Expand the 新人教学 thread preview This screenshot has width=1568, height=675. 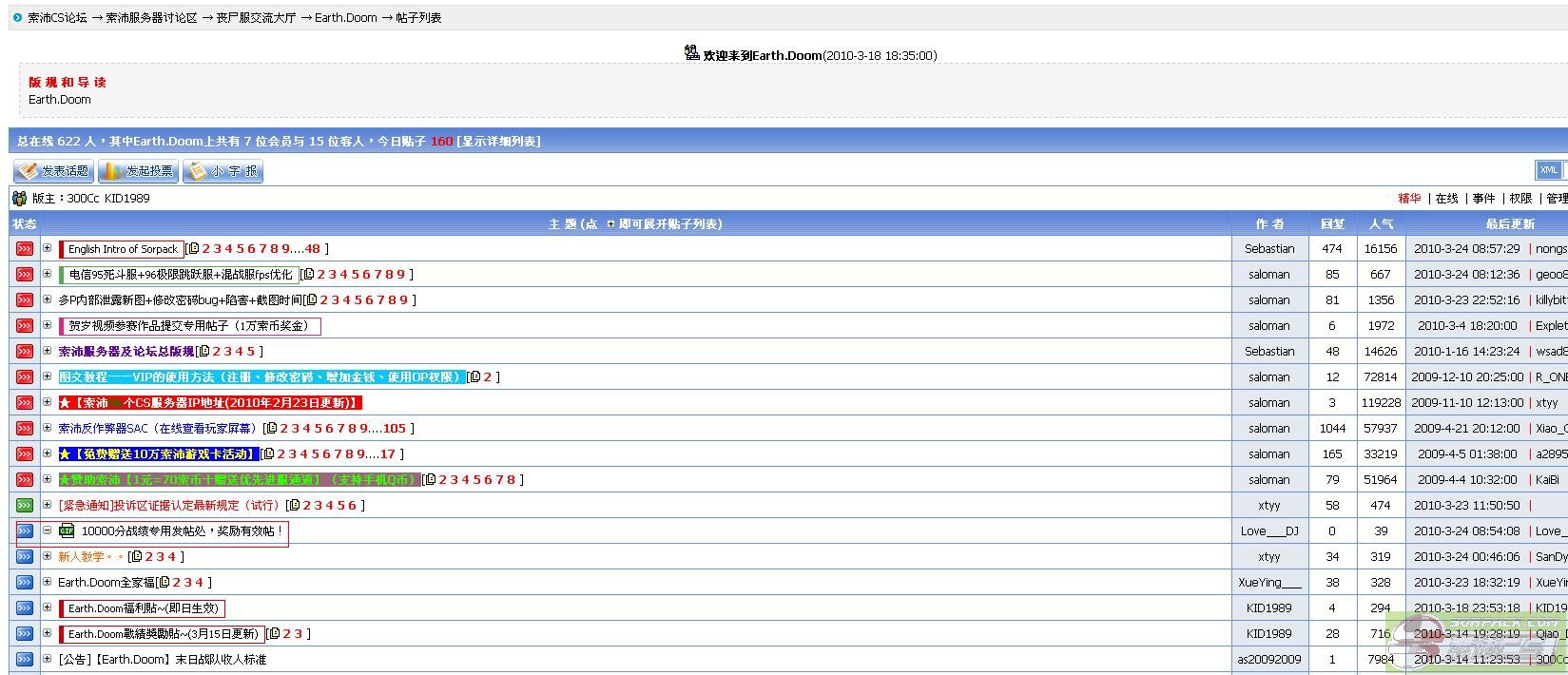[x=47, y=556]
